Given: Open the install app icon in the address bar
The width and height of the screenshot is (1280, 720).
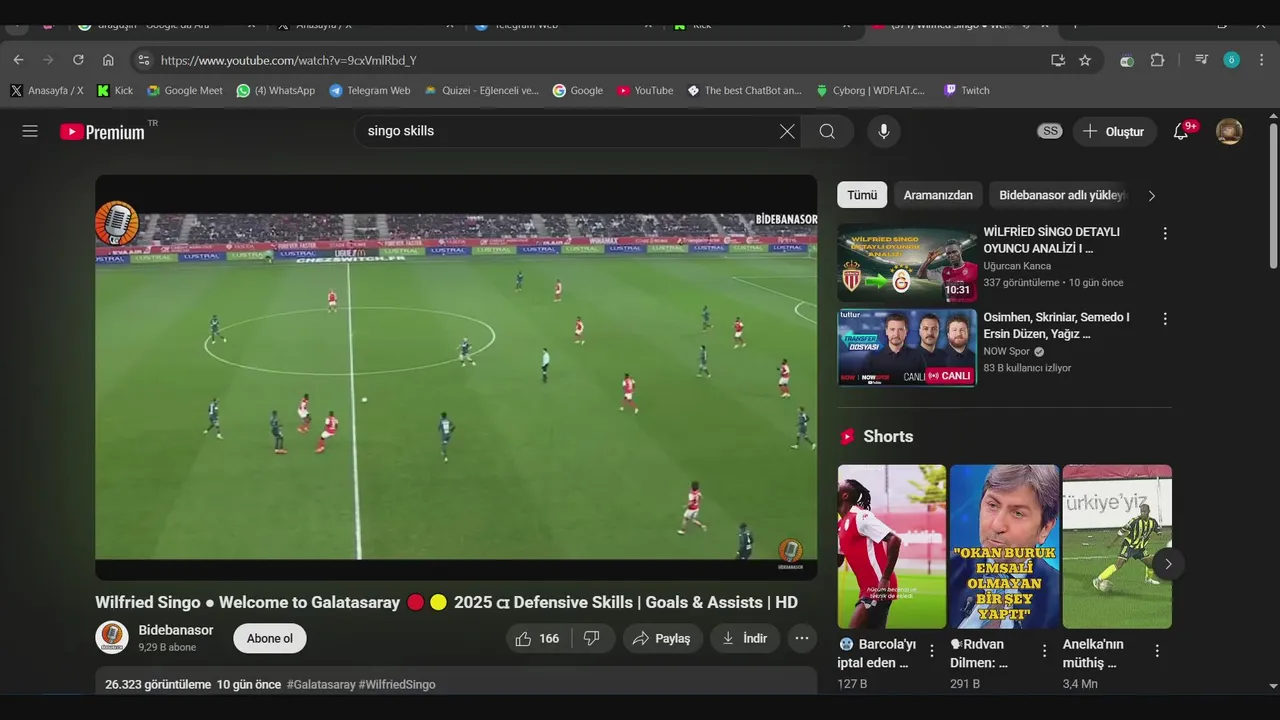Looking at the screenshot, I should pos(1058,60).
